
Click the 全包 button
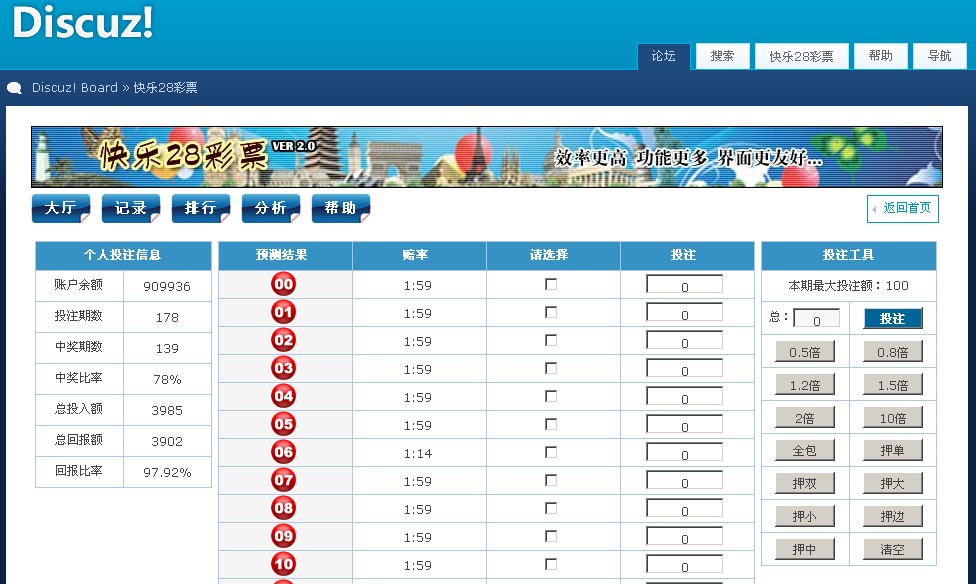click(x=805, y=450)
